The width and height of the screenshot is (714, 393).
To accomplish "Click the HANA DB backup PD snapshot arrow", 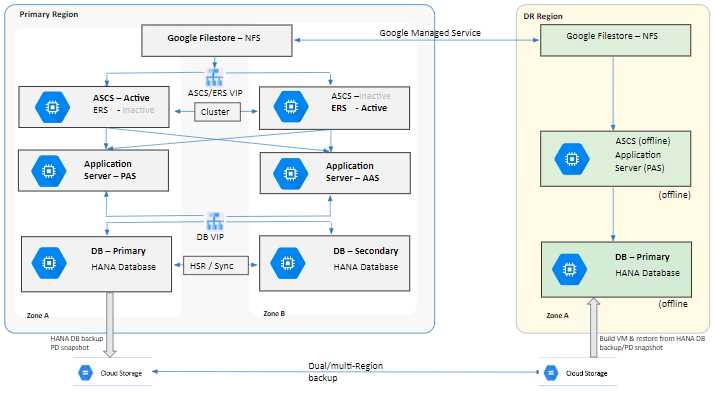I will [x=110, y=325].
